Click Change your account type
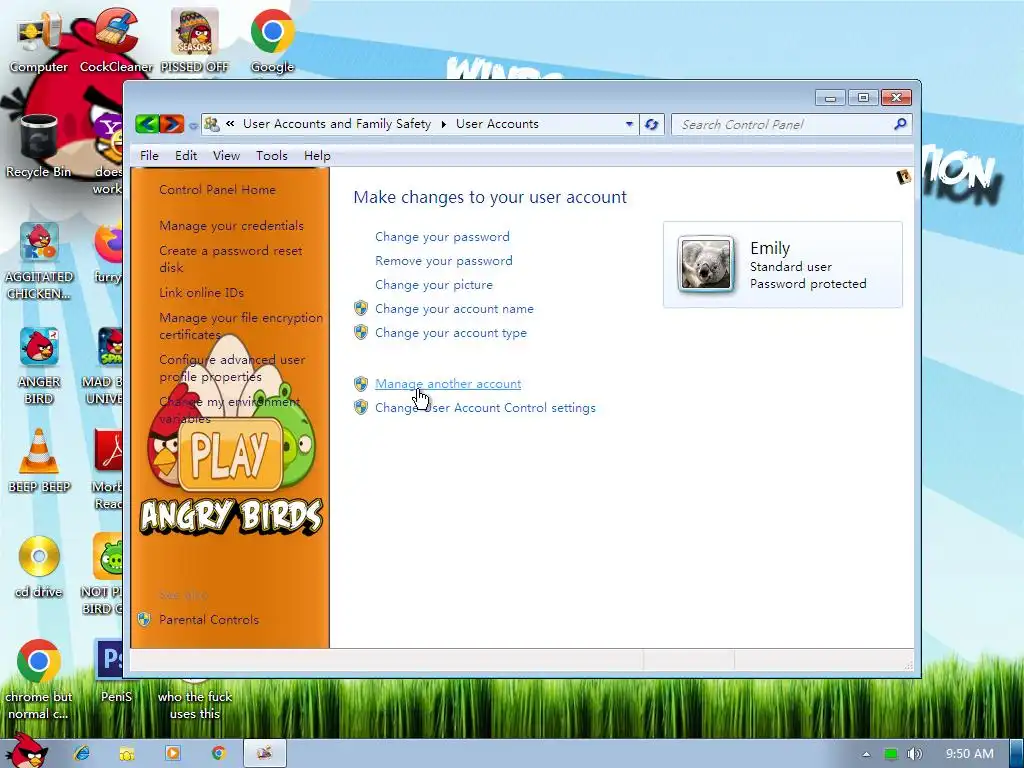Viewport: 1024px width, 768px height. (x=451, y=332)
